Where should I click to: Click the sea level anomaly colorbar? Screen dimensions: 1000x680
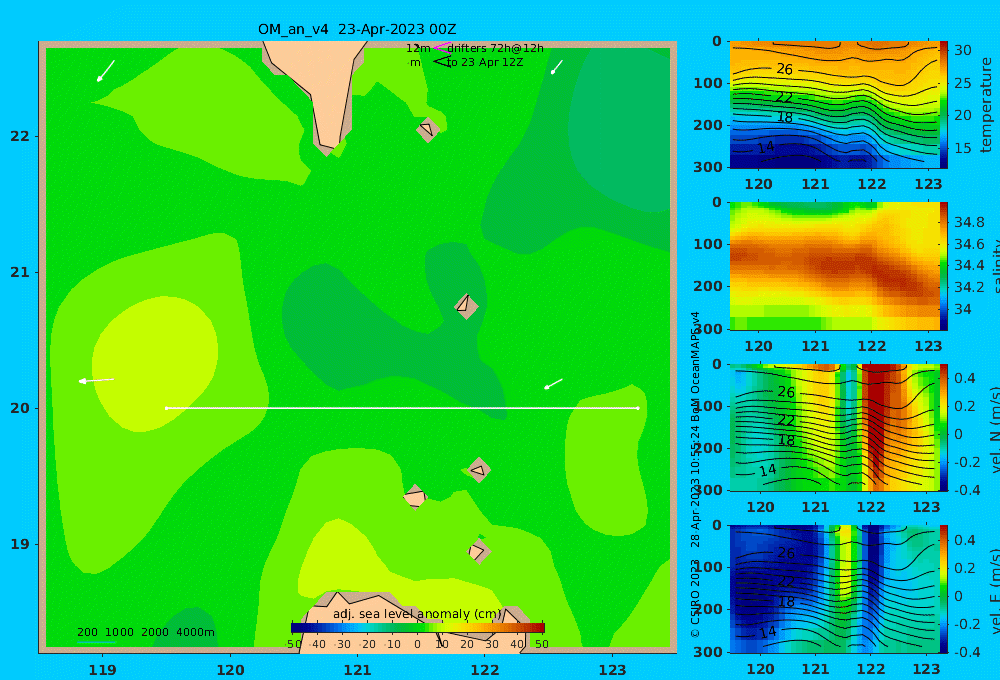tap(418, 628)
